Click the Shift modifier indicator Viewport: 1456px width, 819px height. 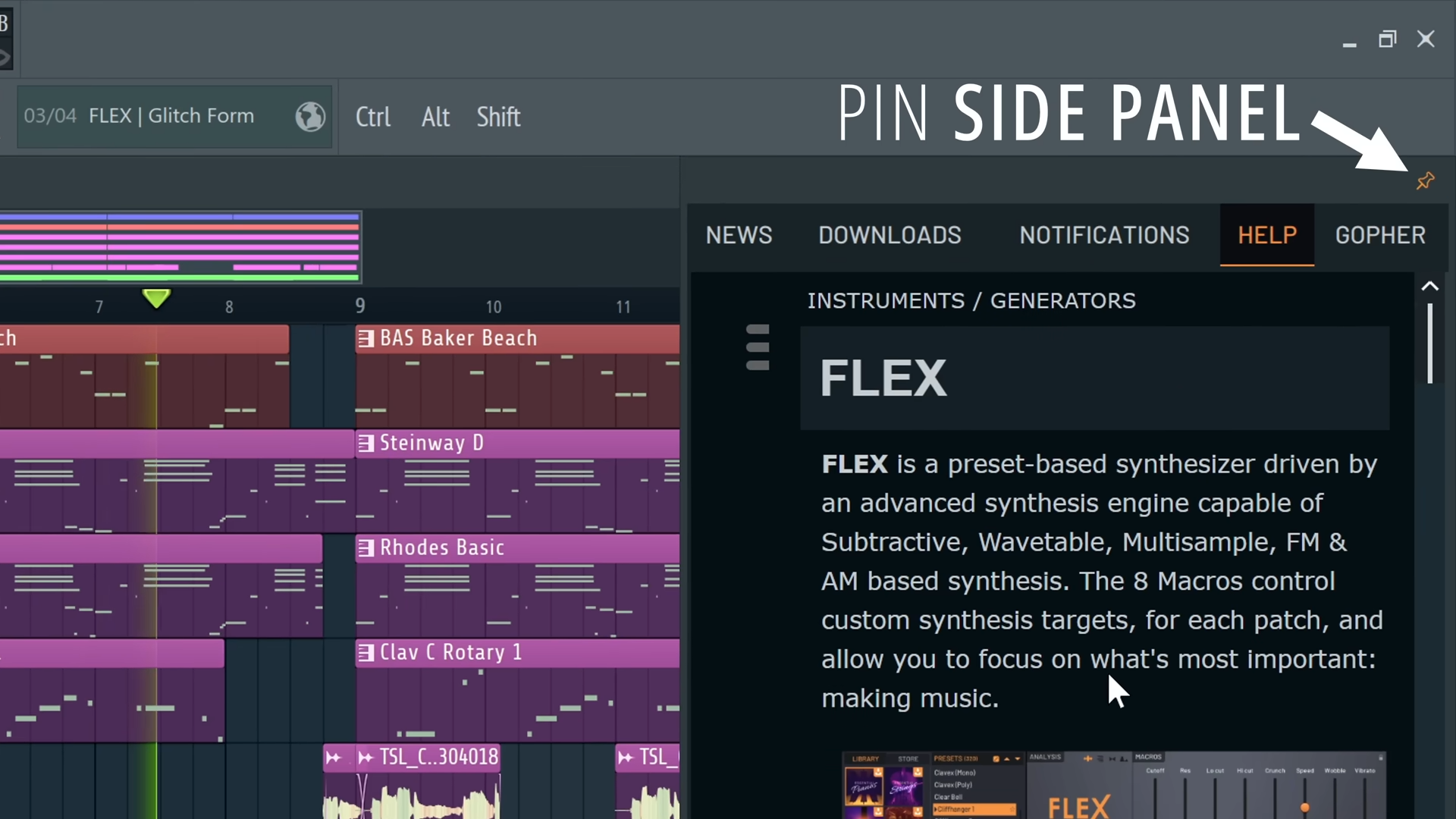498,117
